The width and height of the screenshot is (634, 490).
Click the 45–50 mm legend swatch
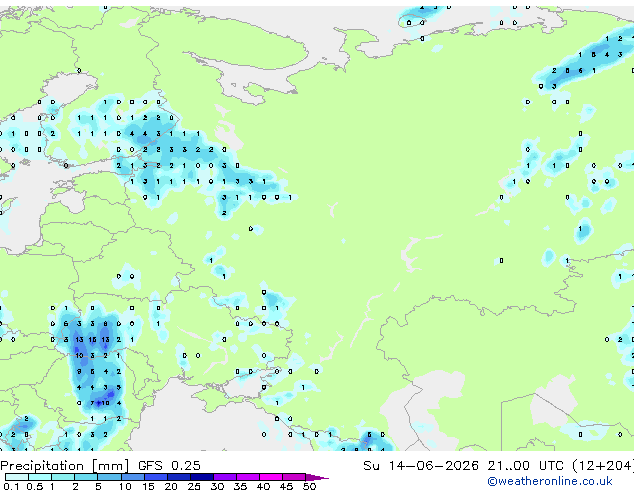[294, 477]
